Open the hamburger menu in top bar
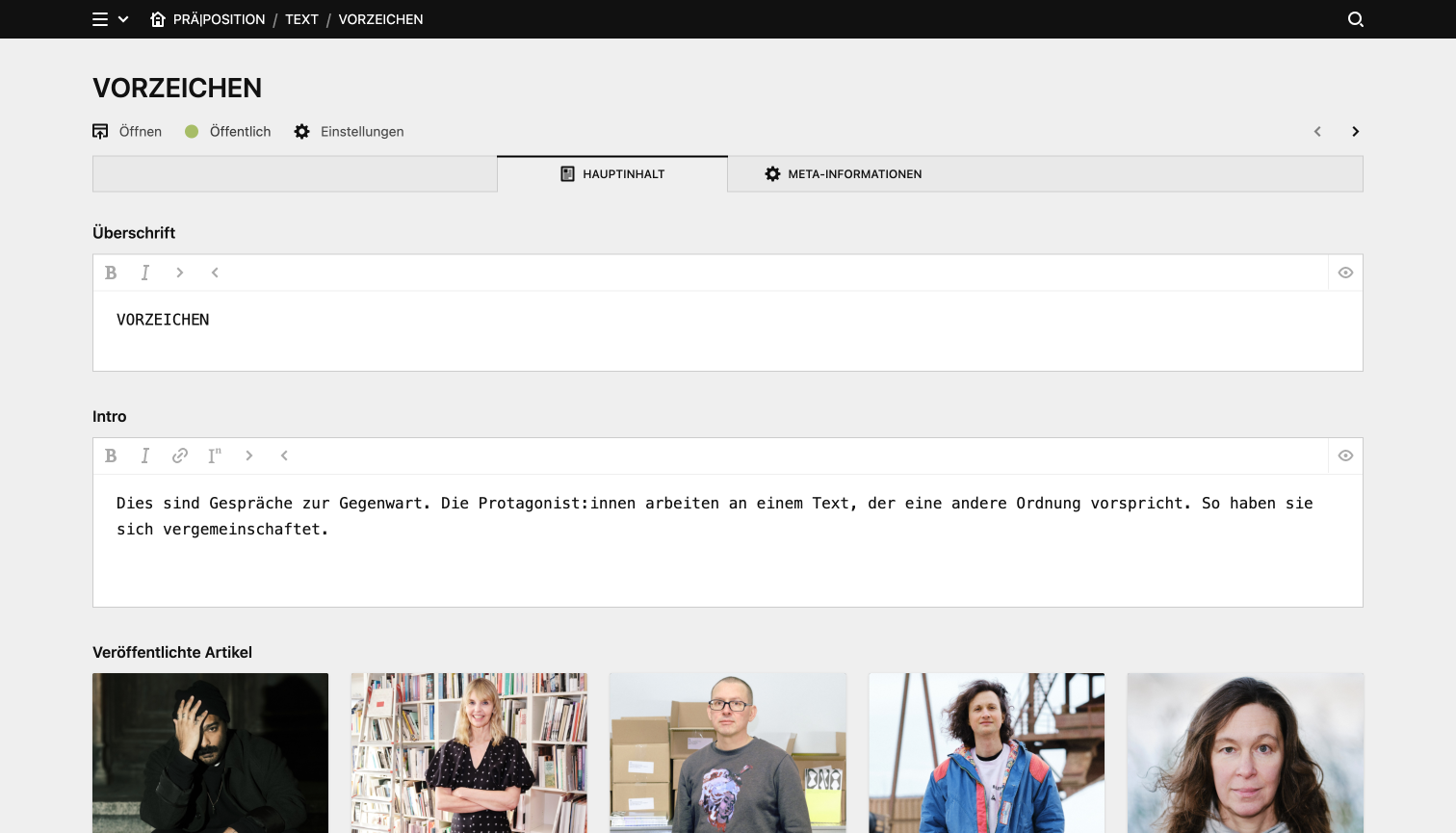This screenshot has width=1456, height=833. click(x=100, y=19)
